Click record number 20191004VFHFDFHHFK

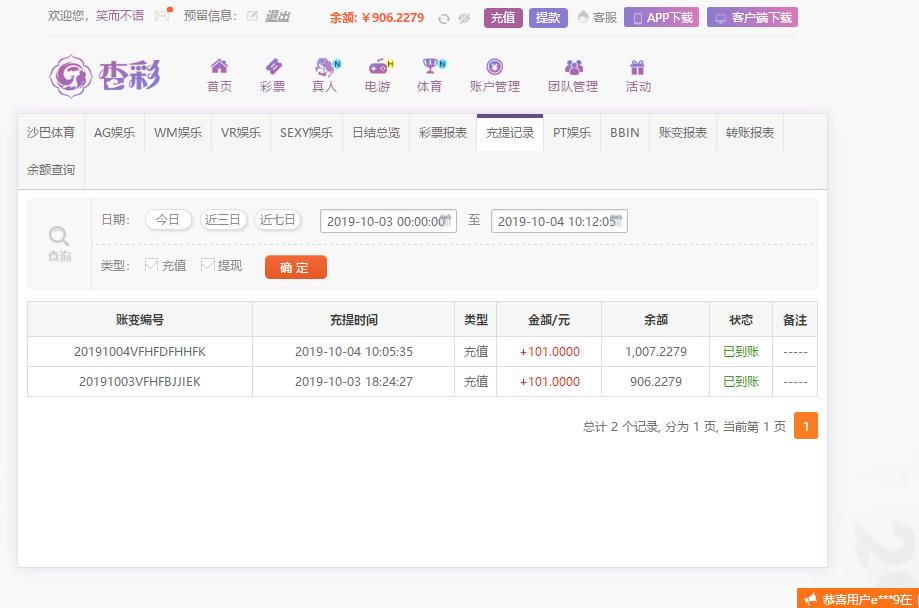(x=139, y=352)
